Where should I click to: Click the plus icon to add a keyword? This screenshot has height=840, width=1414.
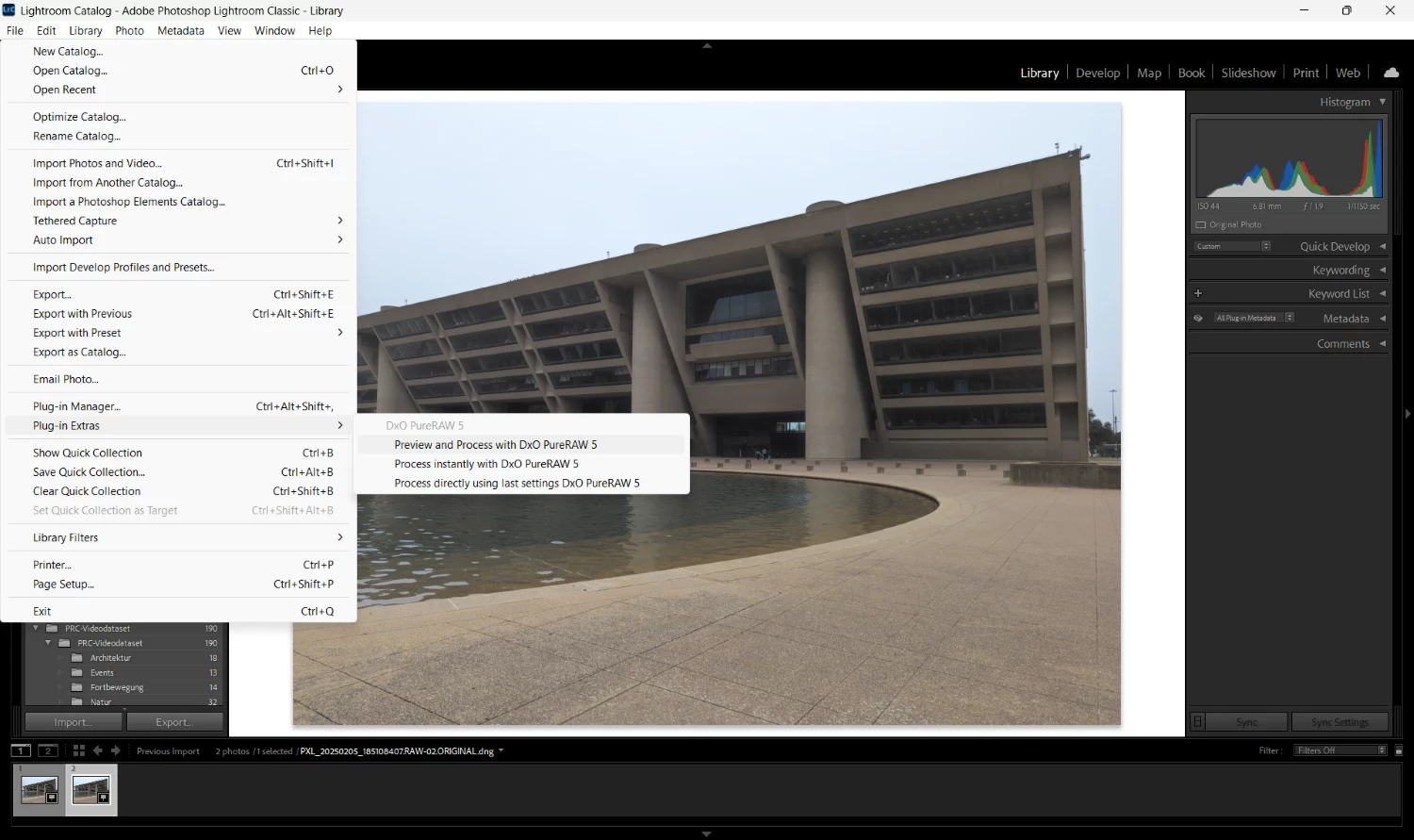(1198, 293)
